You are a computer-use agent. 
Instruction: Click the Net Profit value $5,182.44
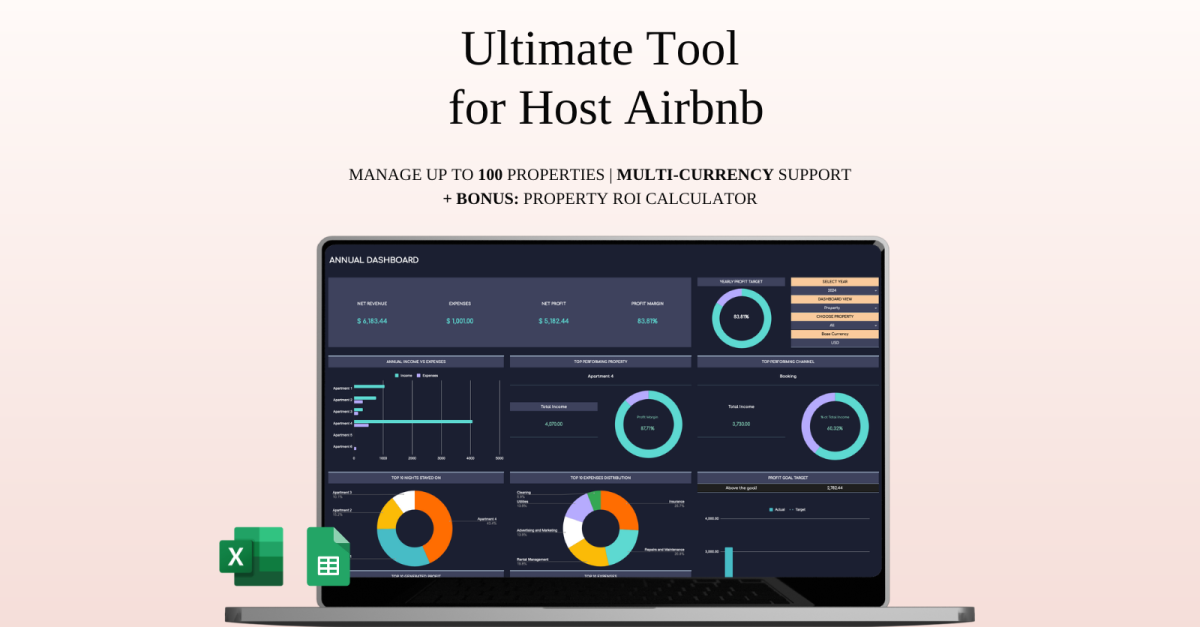point(553,321)
